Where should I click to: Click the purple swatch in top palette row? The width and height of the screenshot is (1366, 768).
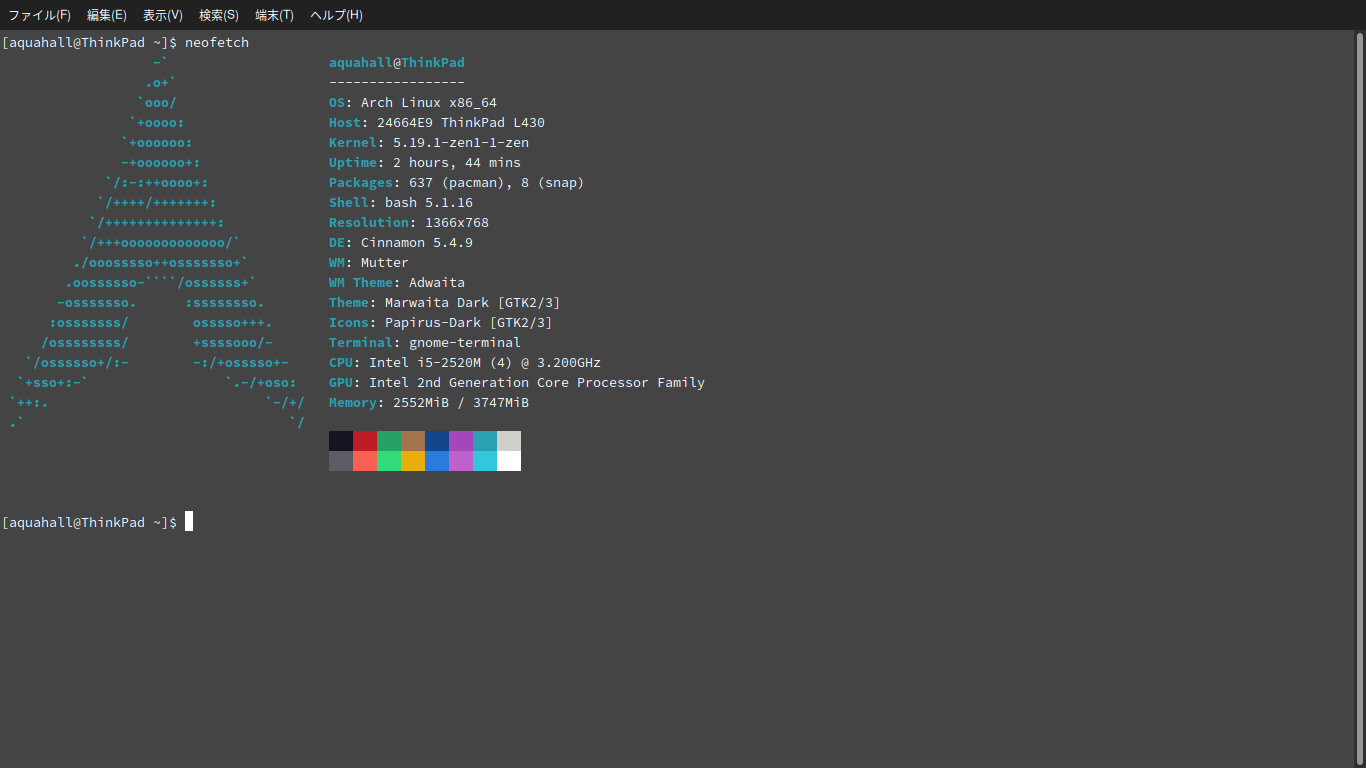click(461, 441)
